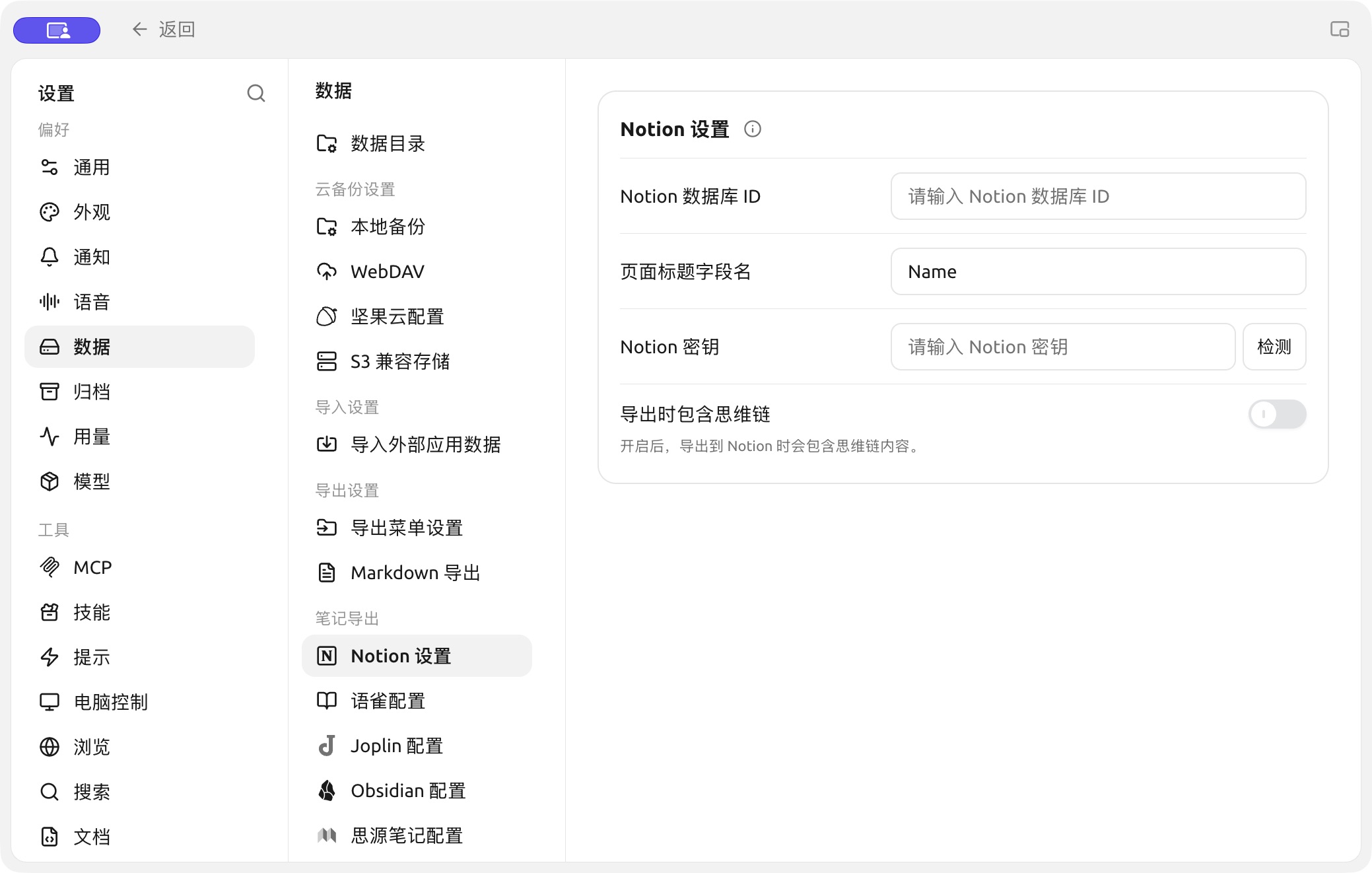
Task: Select the 技能 skills icon
Action: [x=50, y=612]
